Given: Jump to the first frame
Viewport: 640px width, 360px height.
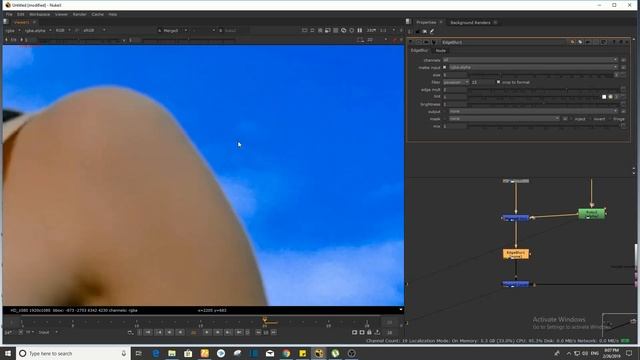Looking at the screenshot, I should (x=148, y=333).
